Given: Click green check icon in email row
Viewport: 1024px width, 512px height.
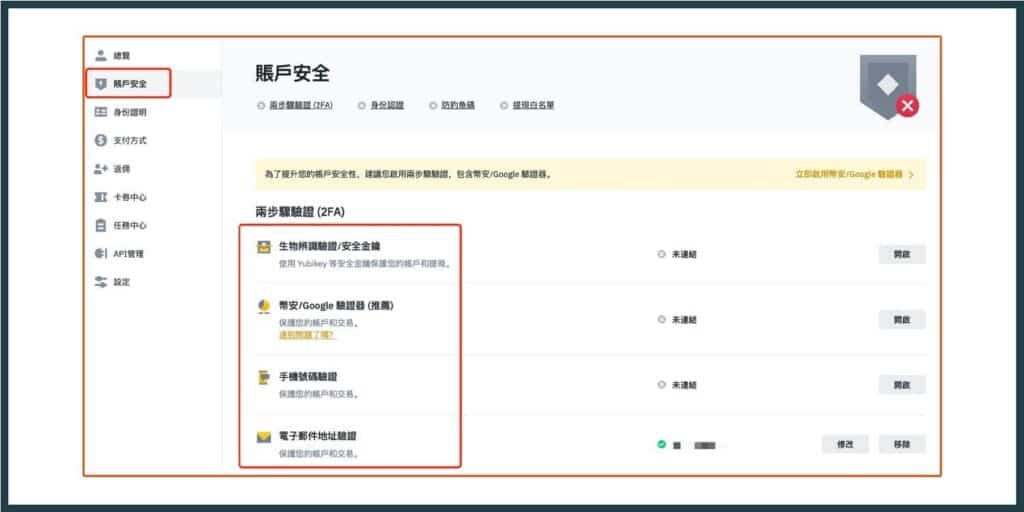Looking at the screenshot, I should point(661,444).
